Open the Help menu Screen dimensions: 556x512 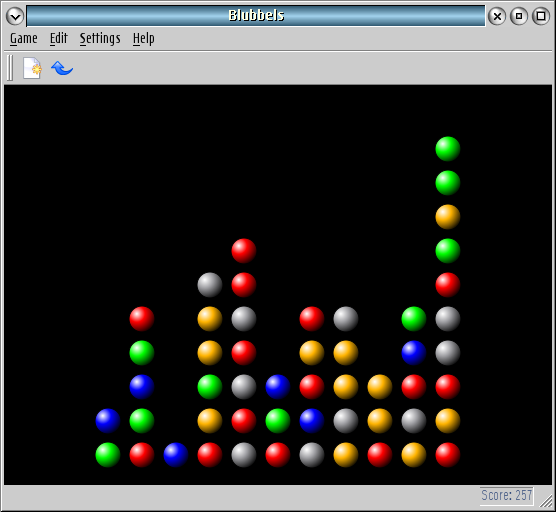144,38
